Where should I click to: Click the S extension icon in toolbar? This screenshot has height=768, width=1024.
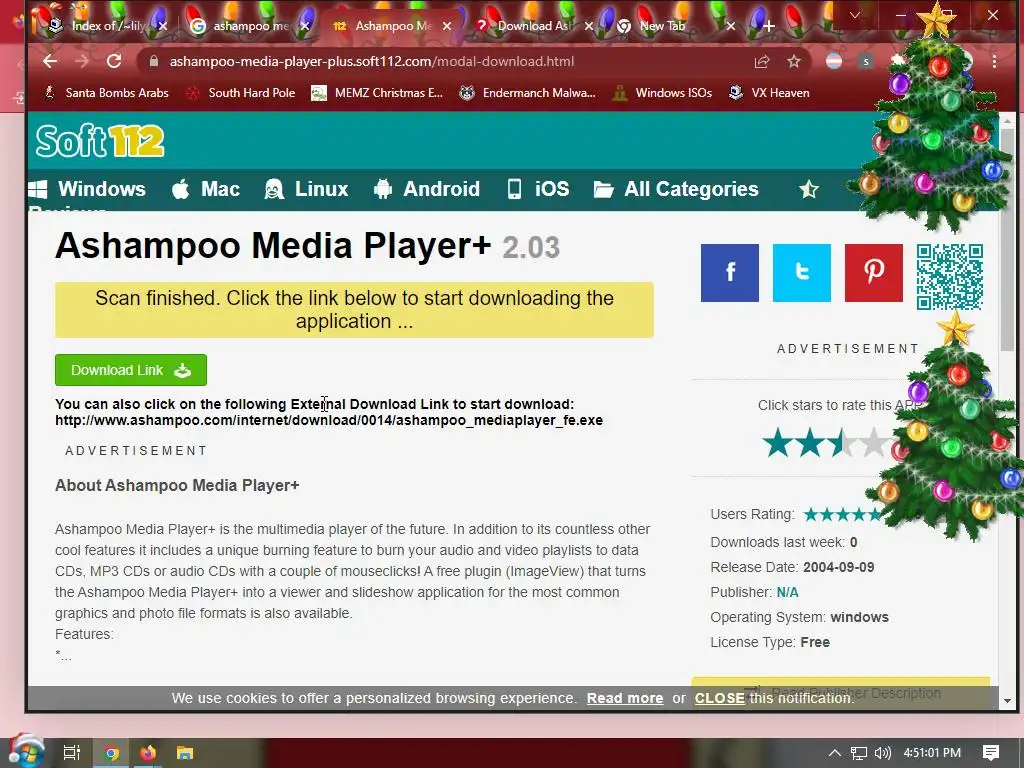tap(866, 61)
